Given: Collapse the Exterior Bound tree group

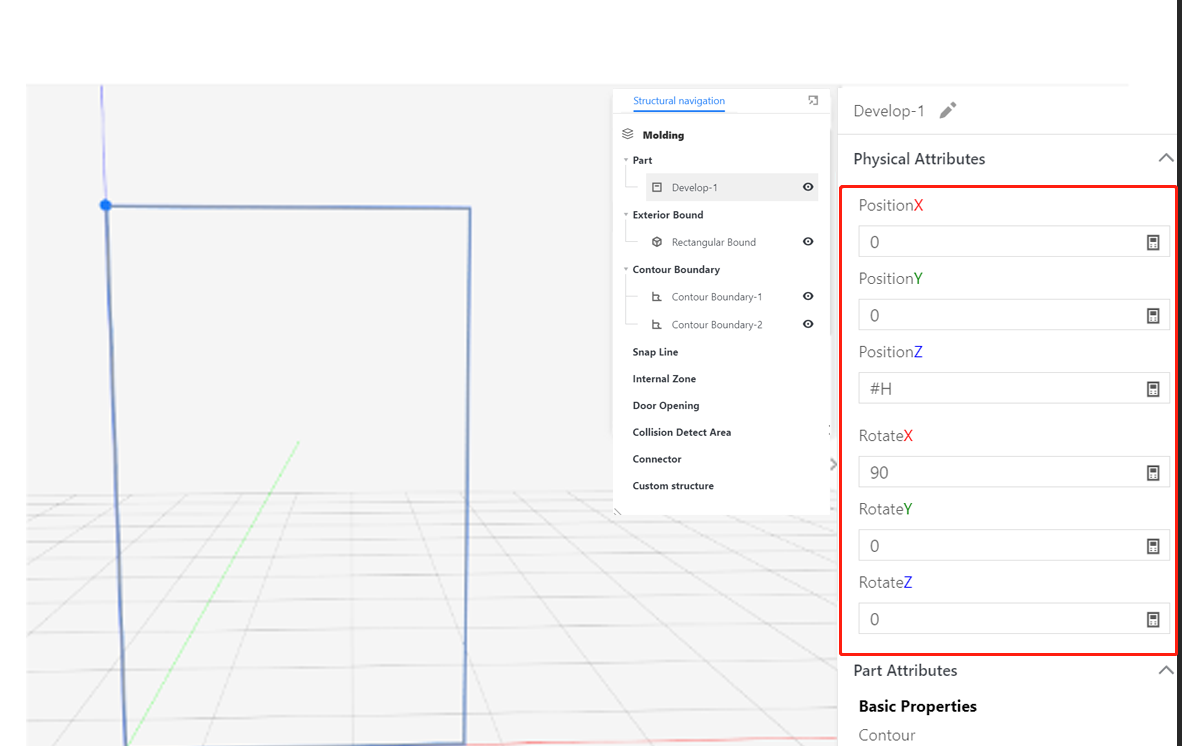Looking at the screenshot, I should point(626,215).
